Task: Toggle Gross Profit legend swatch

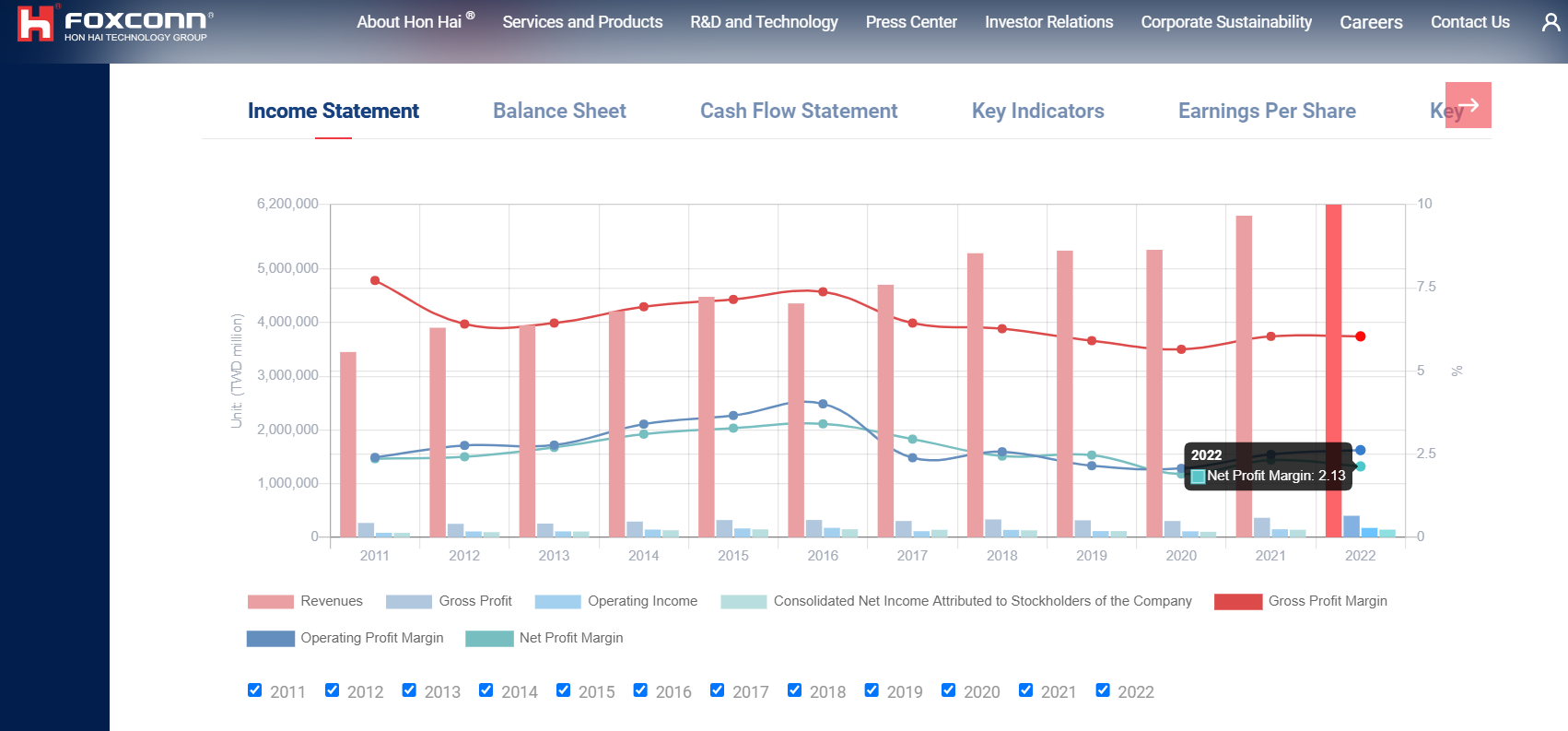Action: point(408,602)
